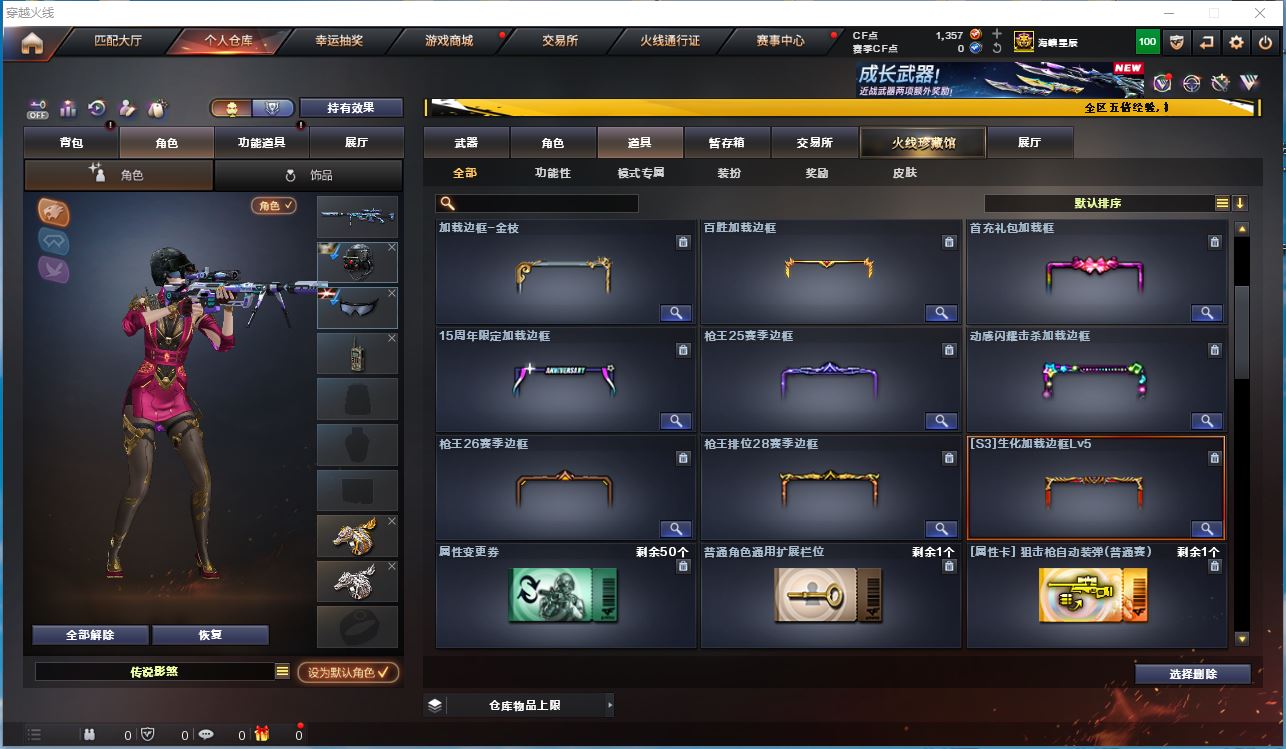Click the 全部解除 button
The image size is (1286, 749).
point(90,635)
